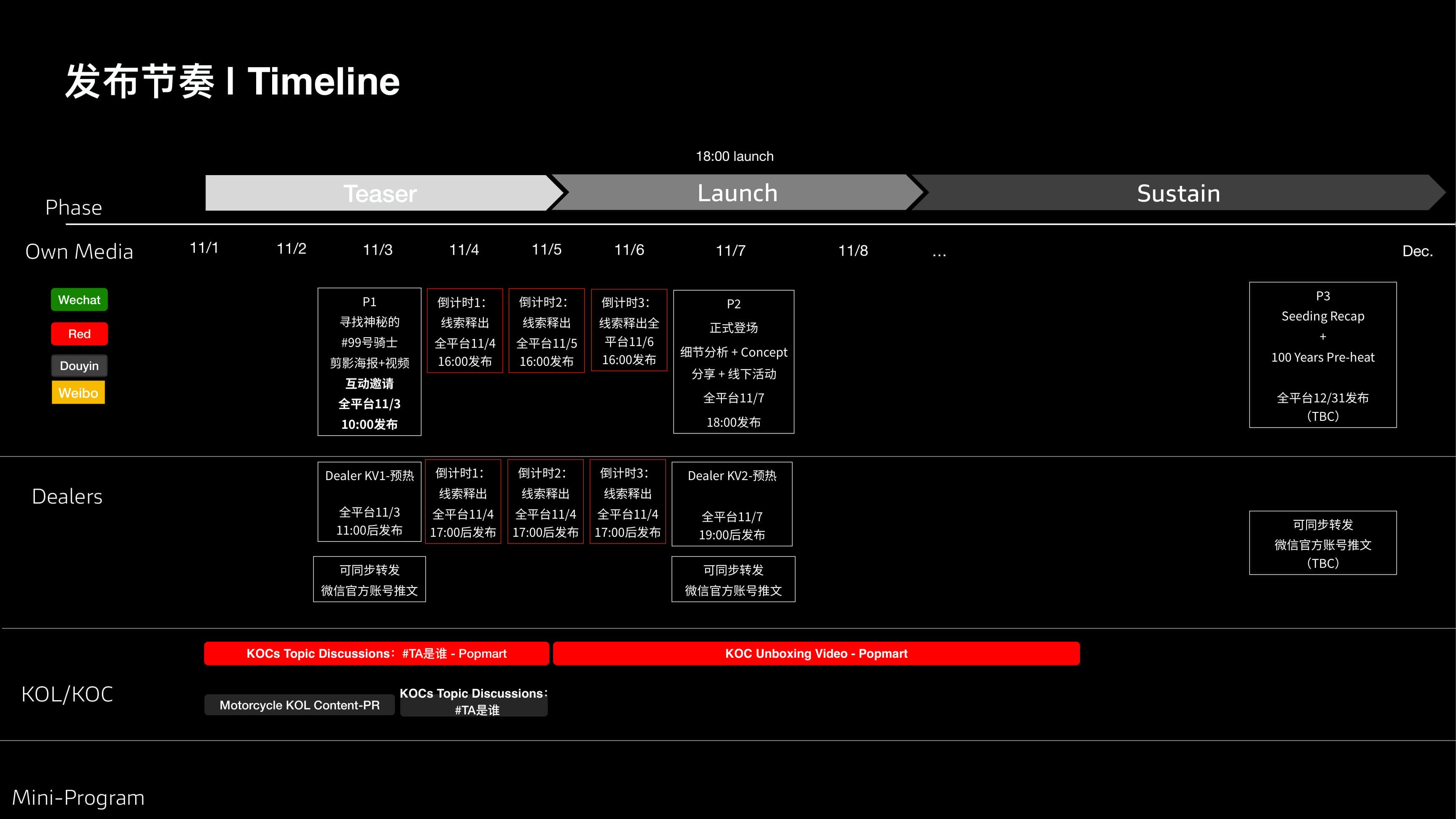Click the Own Media 倒计时1 box
This screenshot has width=1456, height=819.
pos(464,331)
